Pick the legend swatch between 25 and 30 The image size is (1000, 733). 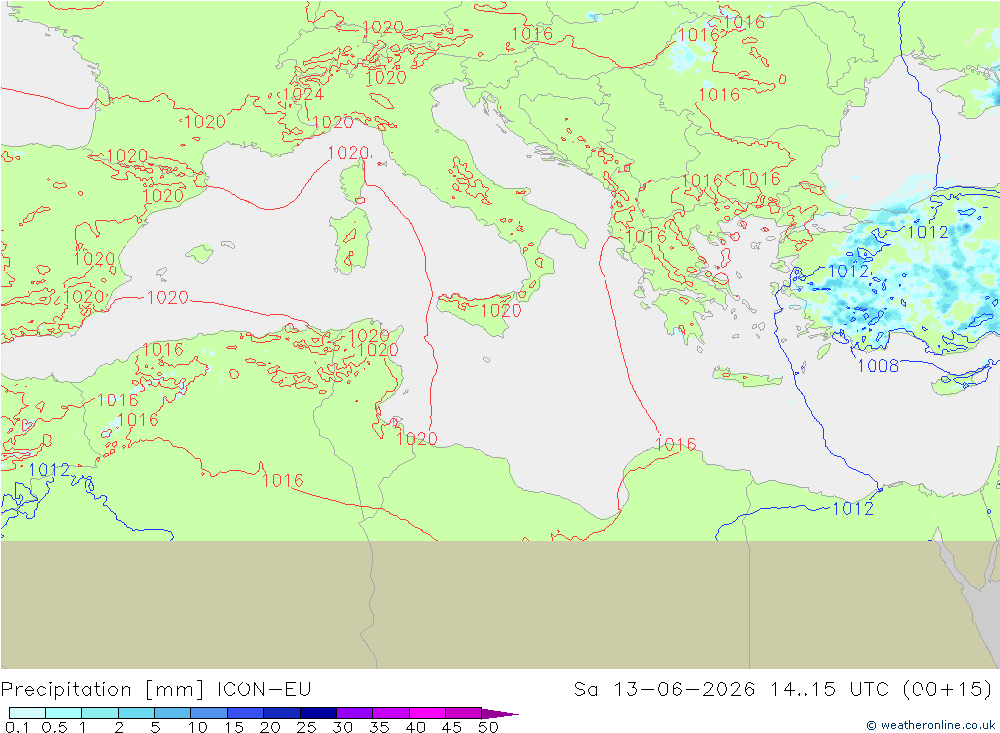coord(318,713)
